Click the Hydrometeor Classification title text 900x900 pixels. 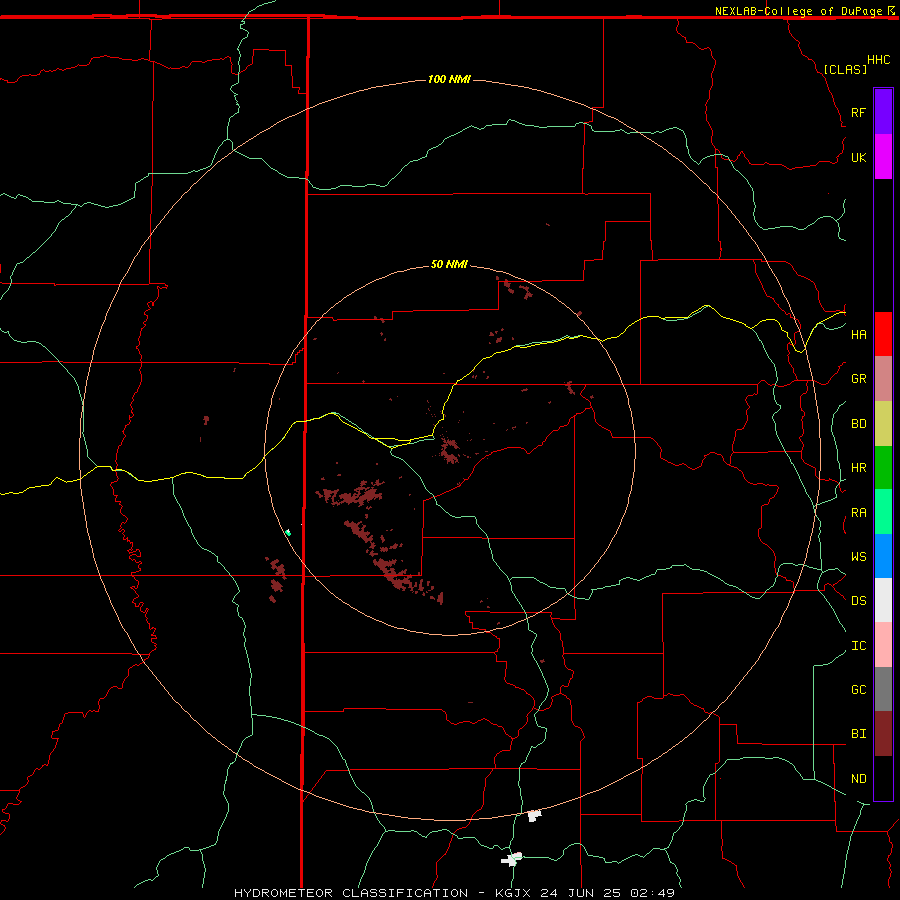(x=351, y=893)
